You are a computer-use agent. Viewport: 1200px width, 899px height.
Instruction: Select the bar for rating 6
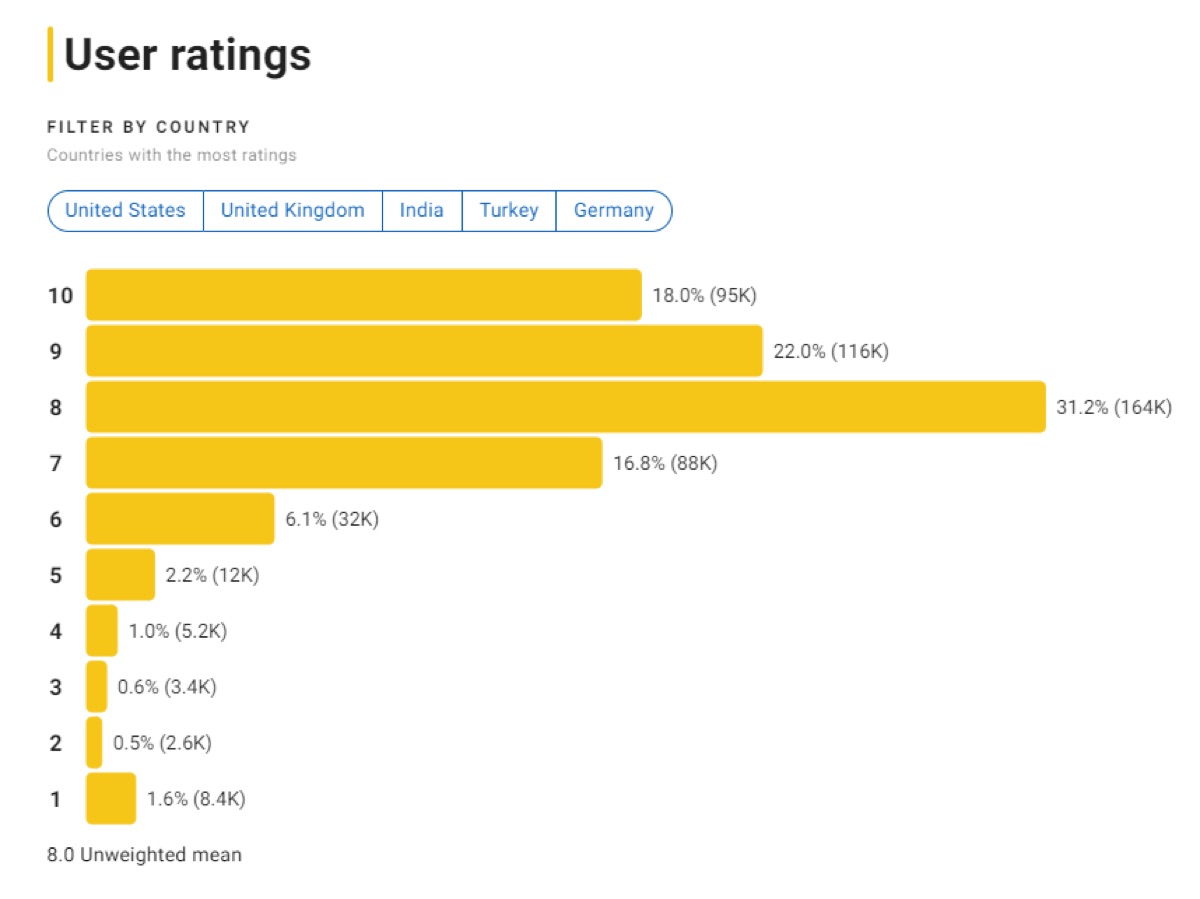180,519
